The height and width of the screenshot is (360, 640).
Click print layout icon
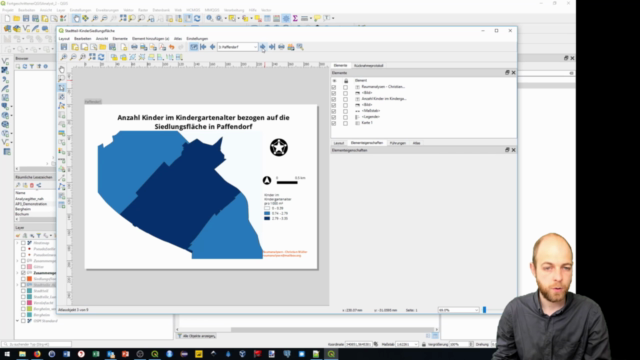(134, 47)
